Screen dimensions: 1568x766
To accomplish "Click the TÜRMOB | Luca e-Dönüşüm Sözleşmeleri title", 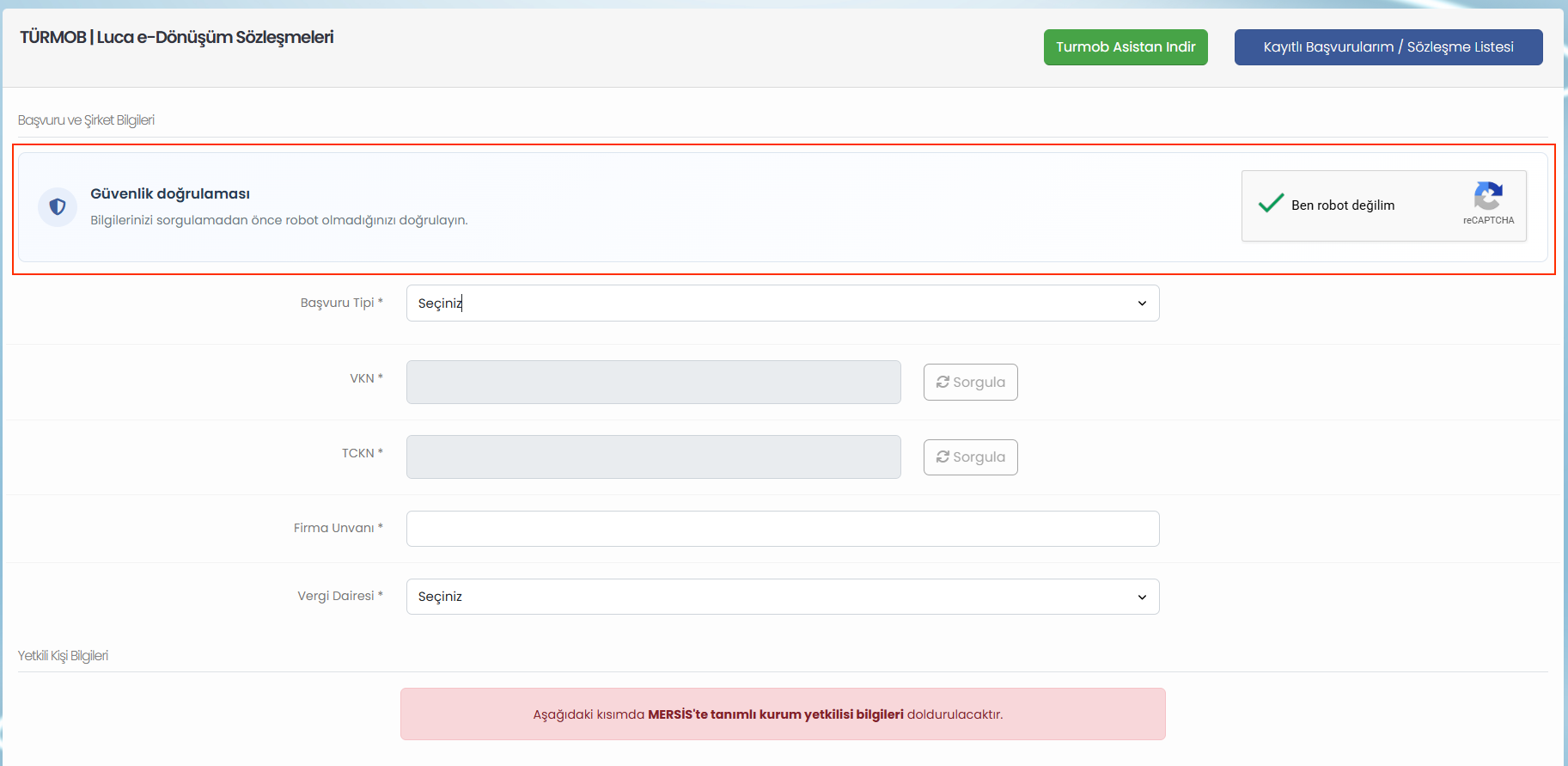I will 177,37.
